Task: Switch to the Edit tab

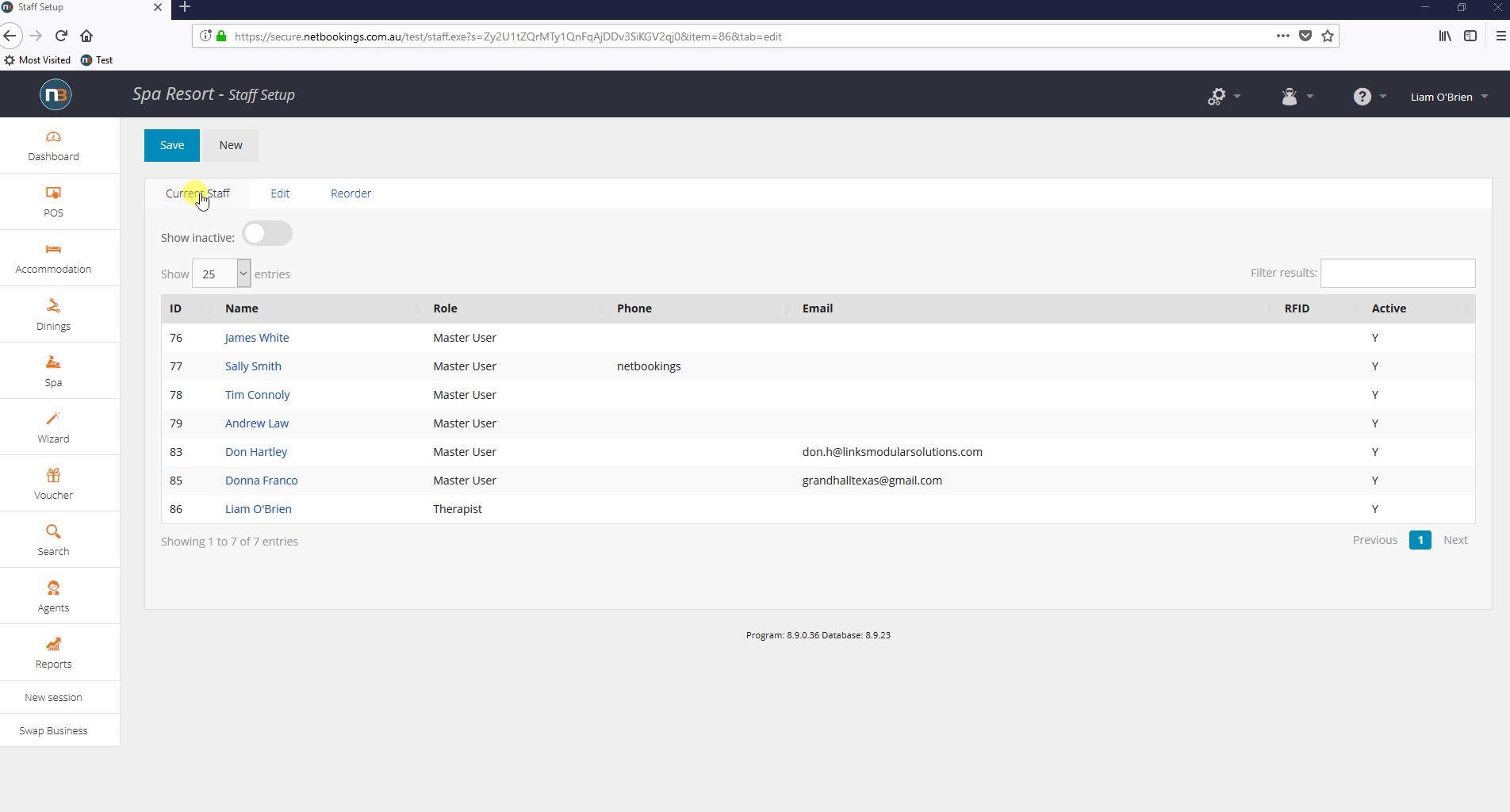Action: click(x=280, y=193)
